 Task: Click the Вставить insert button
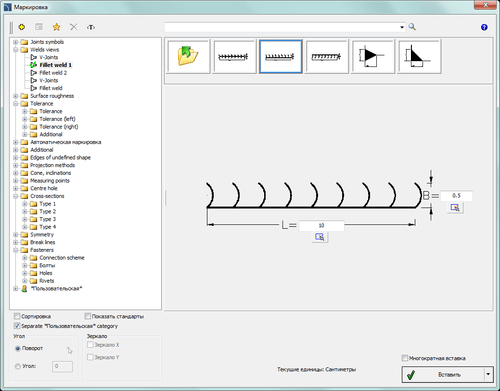[x=443, y=374]
